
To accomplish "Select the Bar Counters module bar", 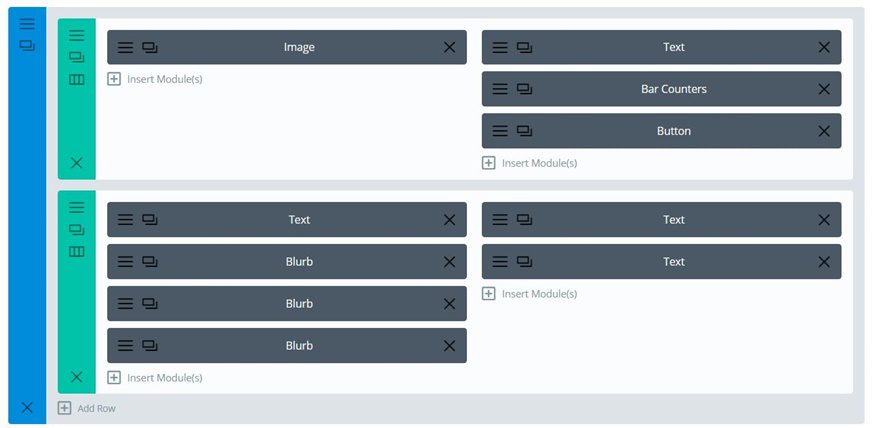I will click(673, 89).
